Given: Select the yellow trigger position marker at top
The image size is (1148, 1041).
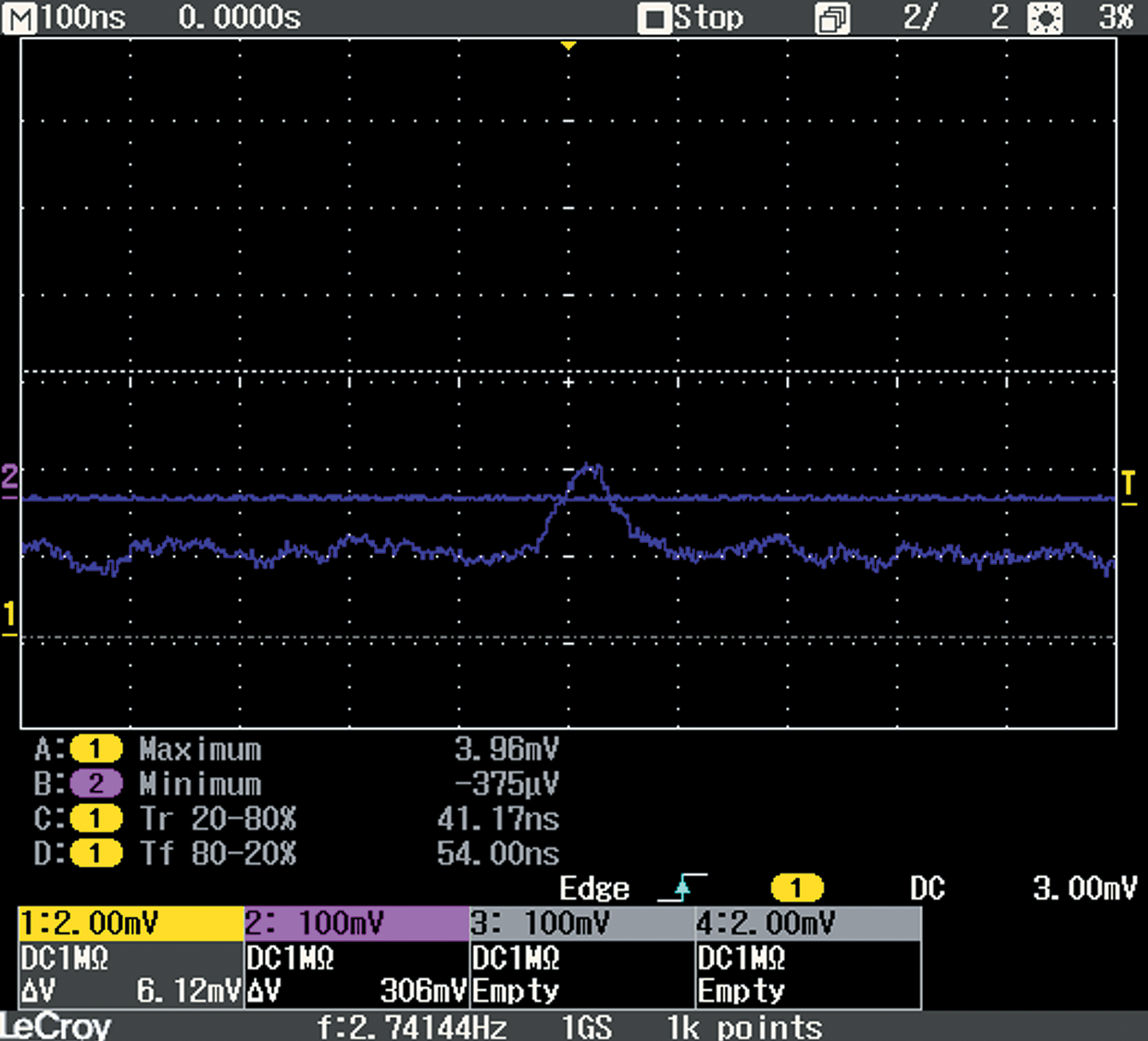Looking at the screenshot, I should pyautogui.click(x=568, y=45).
